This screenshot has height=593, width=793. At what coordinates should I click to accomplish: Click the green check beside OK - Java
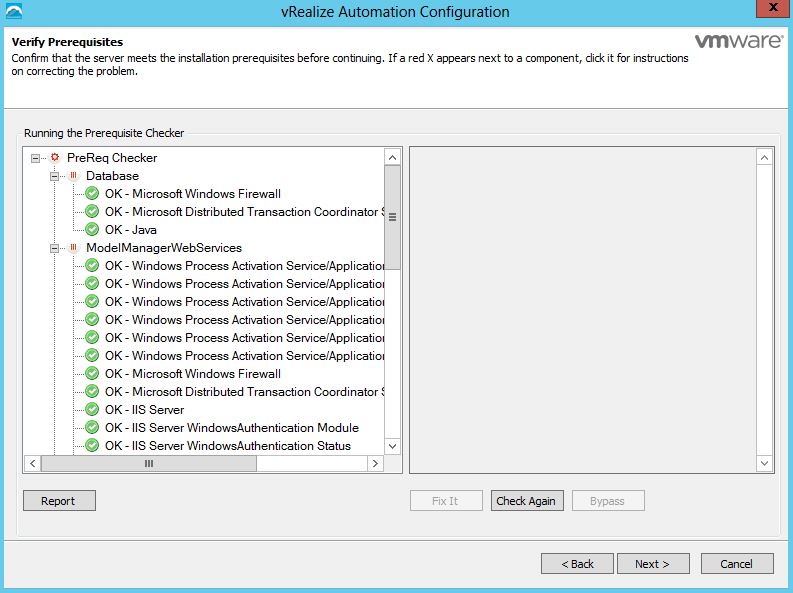click(x=92, y=230)
